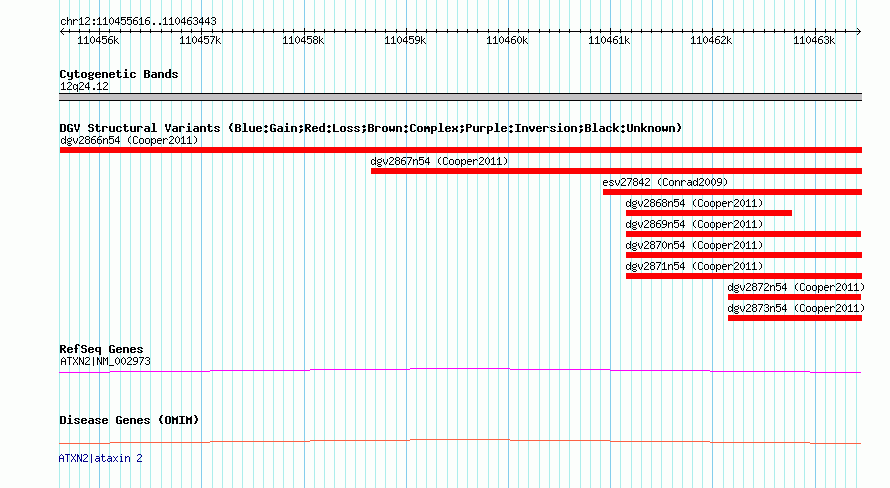Select the dgv2869n54 (Cooper2011) label
Viewport: 890px width, 488px height.
(x=694, y=224)
